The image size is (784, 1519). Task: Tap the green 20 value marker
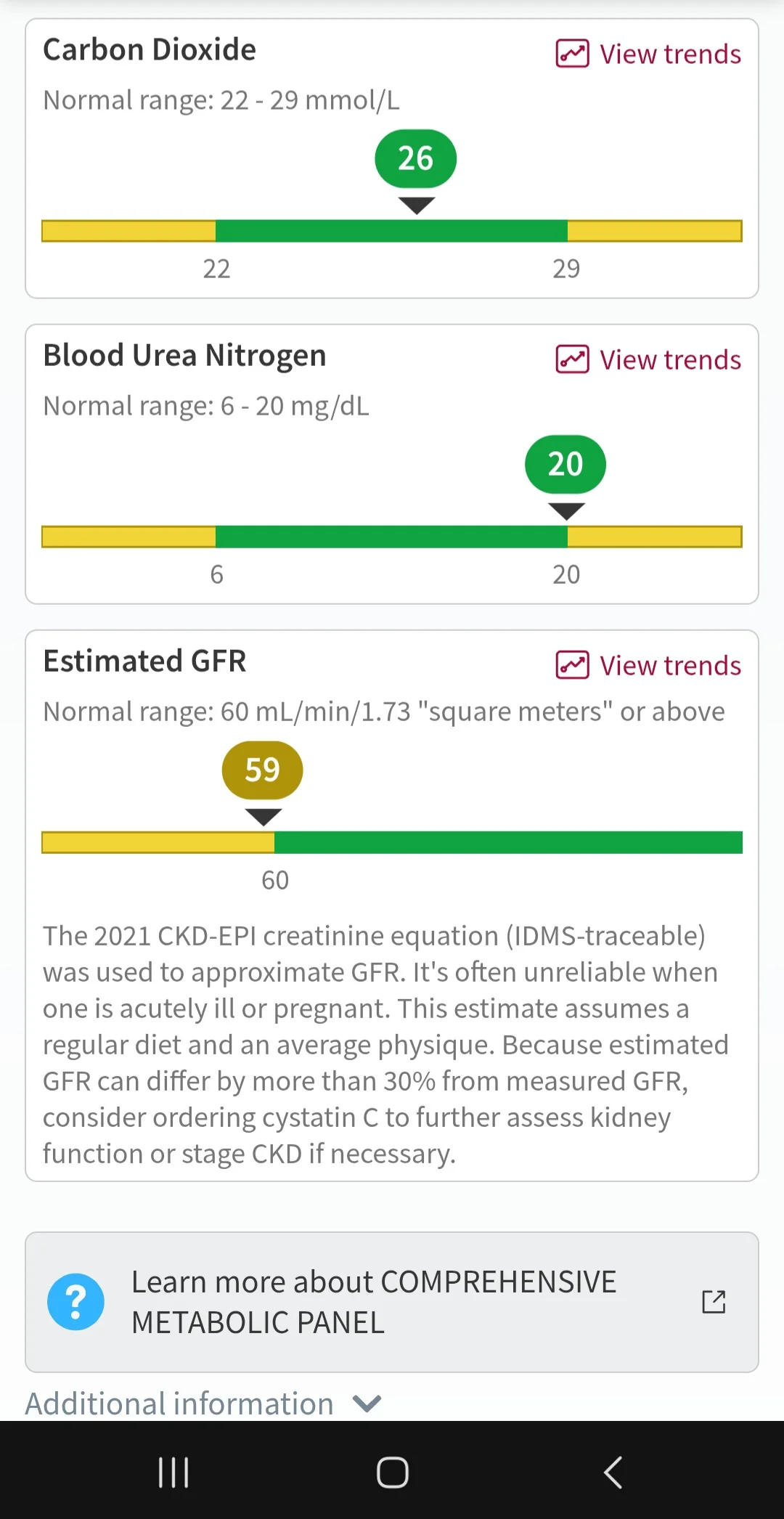[565, 465]
